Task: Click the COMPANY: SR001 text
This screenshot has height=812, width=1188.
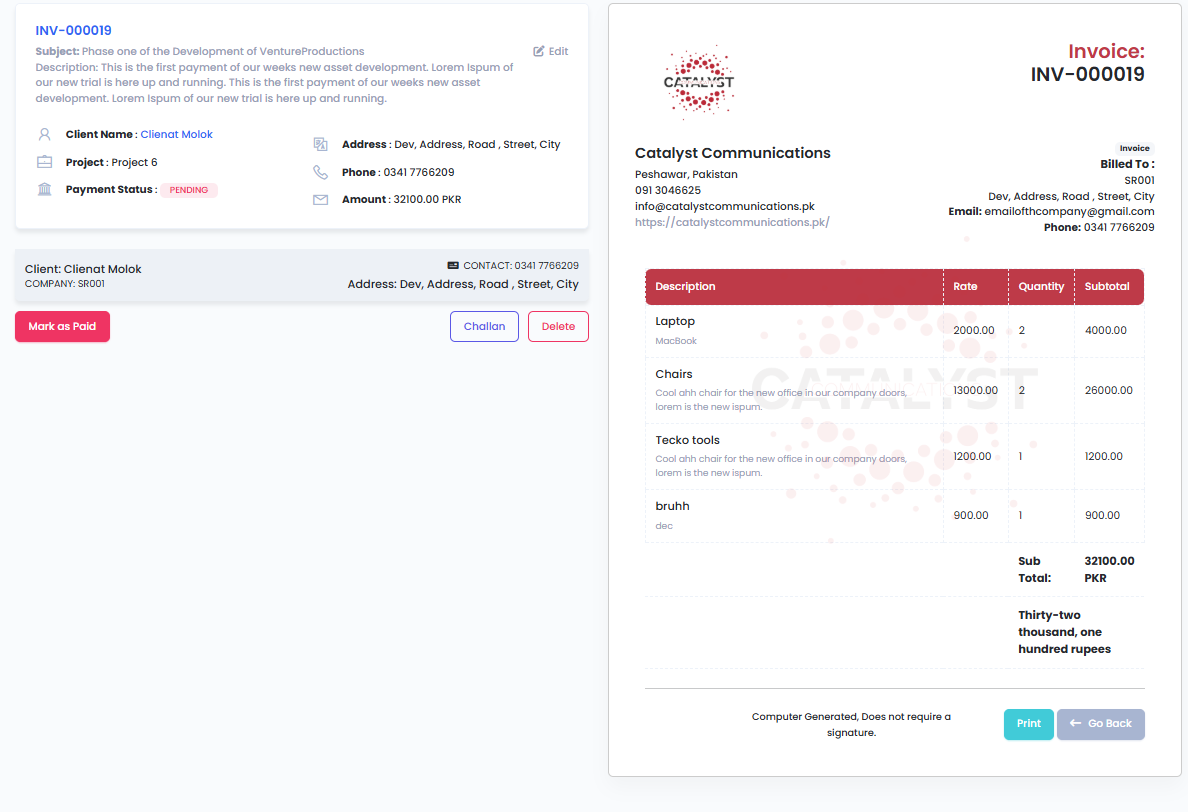Action: (x=64, y=284)
